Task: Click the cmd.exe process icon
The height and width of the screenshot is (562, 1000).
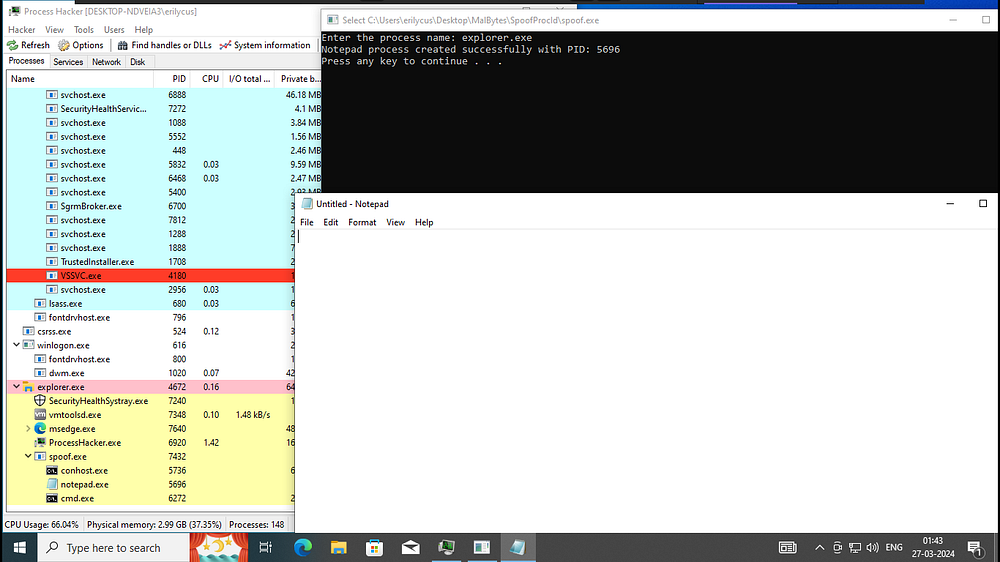Action: [52, 498]
